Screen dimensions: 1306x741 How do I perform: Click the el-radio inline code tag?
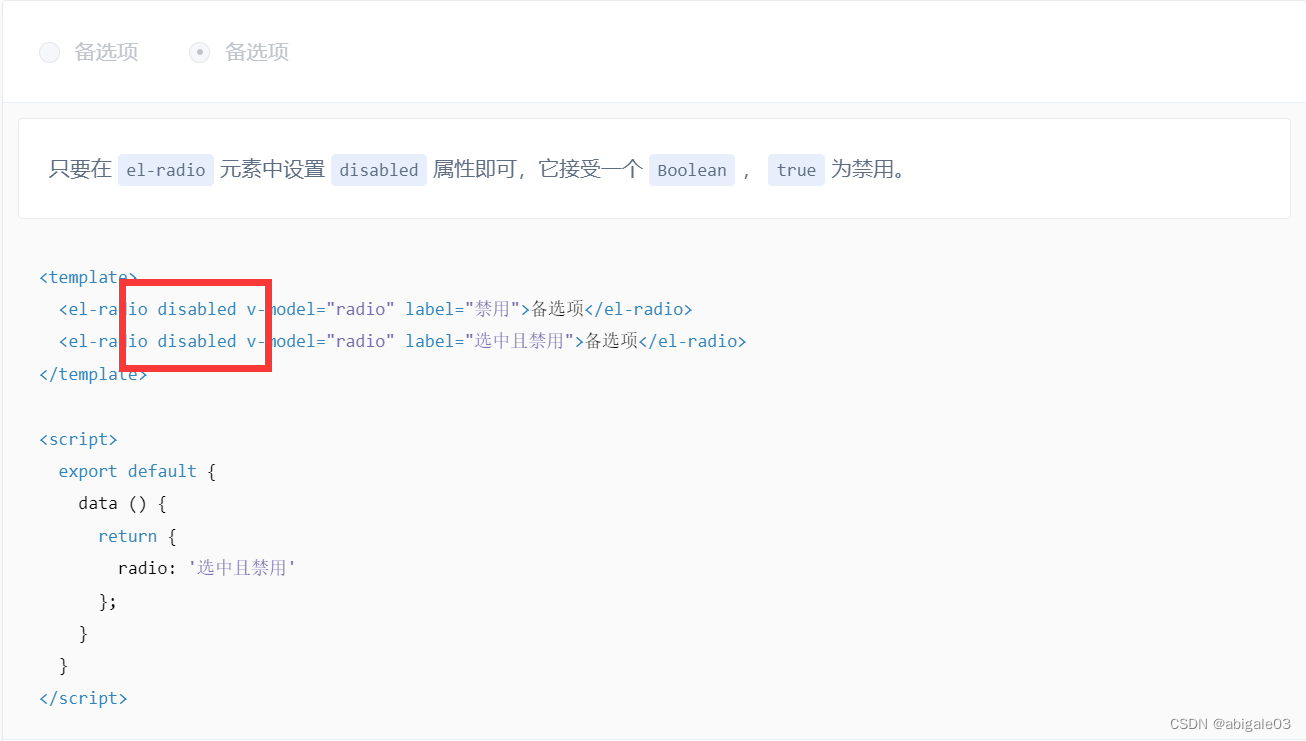(166, 170)
